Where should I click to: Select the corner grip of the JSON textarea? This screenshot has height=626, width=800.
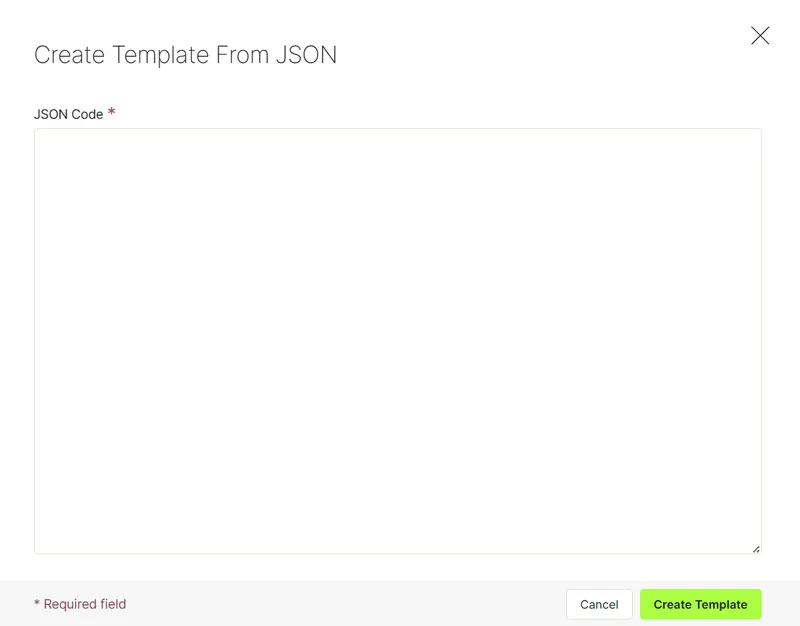[x=756, y=549]
